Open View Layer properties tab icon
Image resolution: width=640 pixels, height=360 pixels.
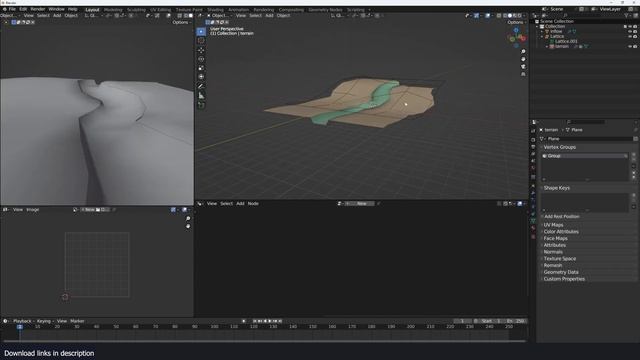coord(533,153)
